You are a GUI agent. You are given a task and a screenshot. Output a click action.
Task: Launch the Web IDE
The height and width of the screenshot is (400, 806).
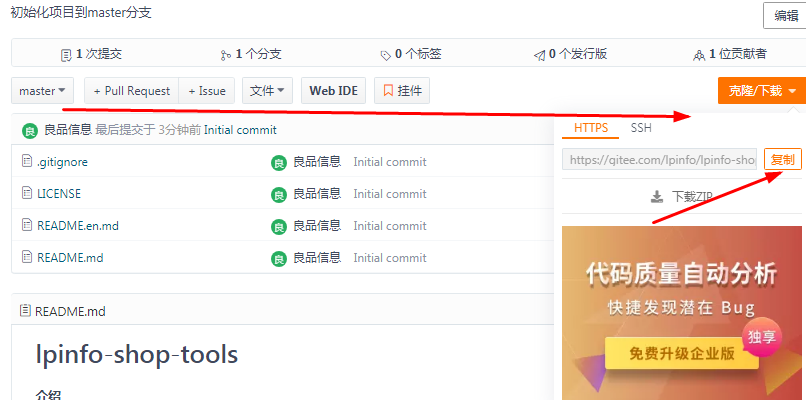click(334, 91)
